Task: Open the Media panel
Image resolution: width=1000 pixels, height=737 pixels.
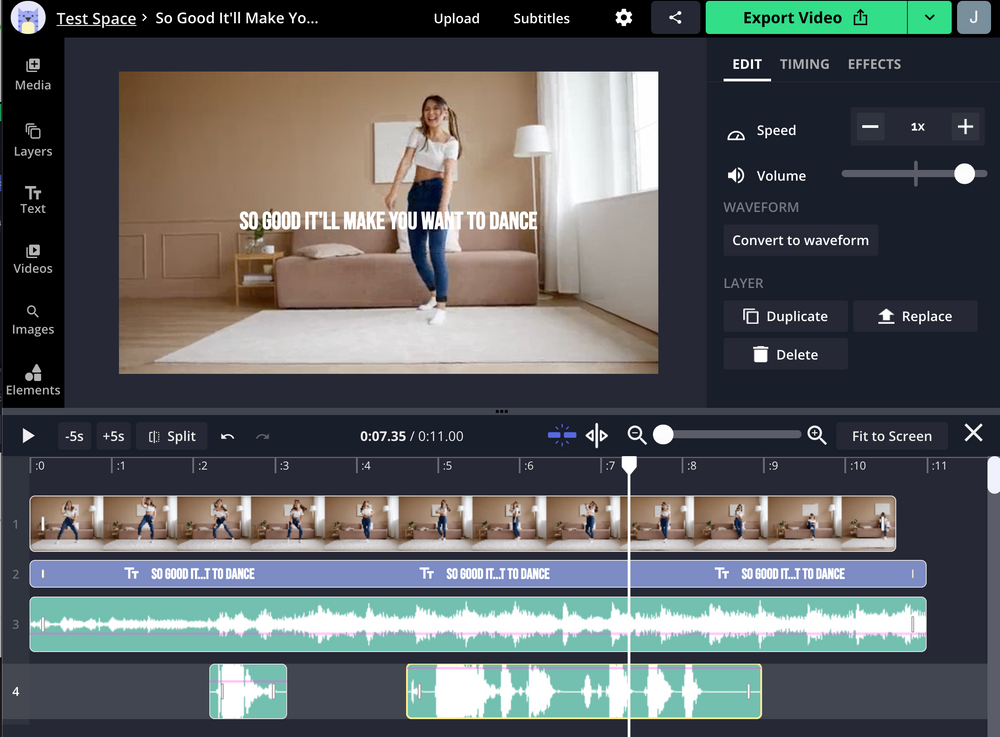Action: point(32,75)
